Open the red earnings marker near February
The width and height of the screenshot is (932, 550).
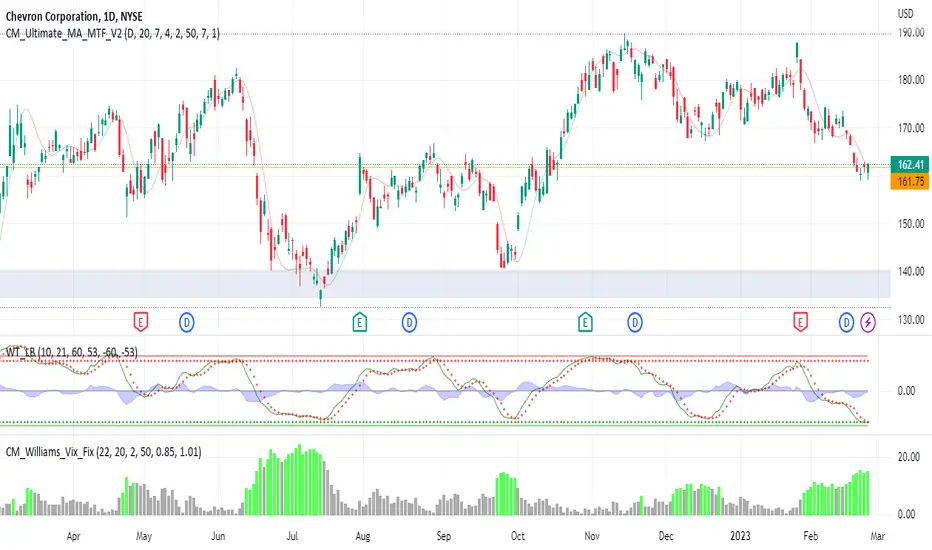point(801,322)
